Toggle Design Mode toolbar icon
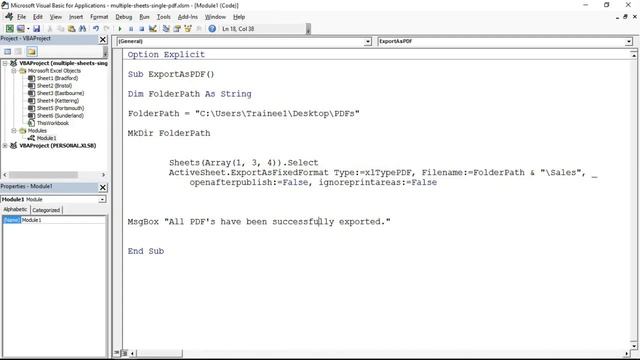The width and height of the screenshot is (640, 360). coord(153,29)
